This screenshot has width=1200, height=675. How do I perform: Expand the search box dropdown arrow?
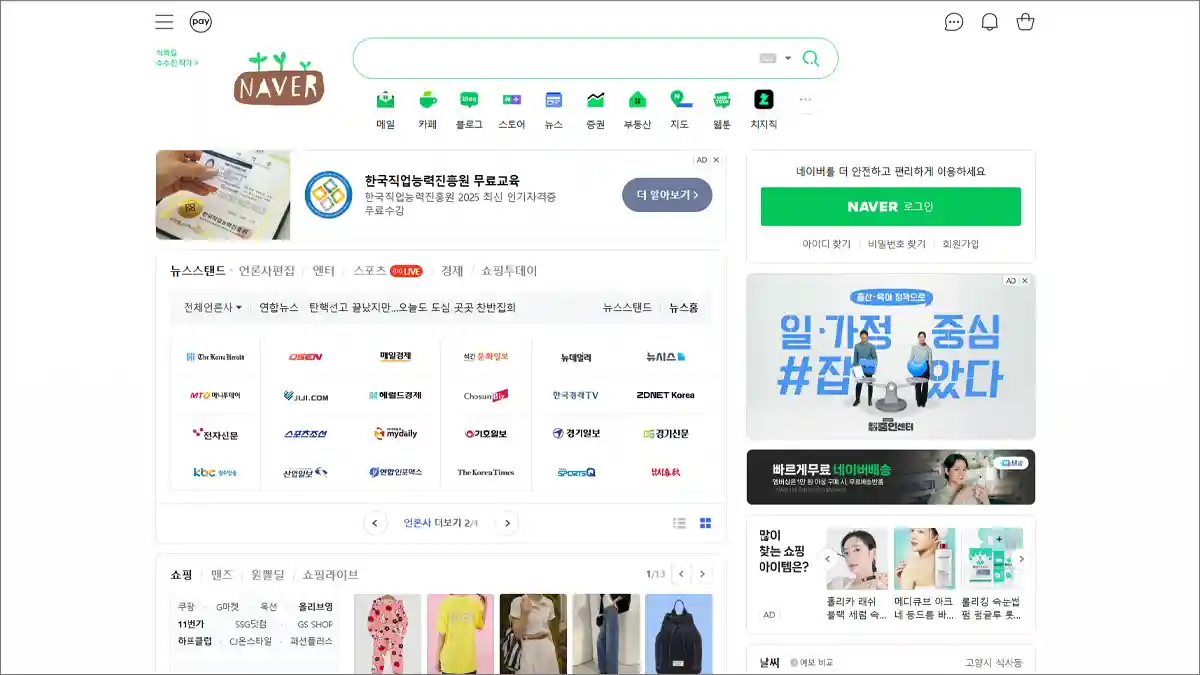[x=788, y=58]
